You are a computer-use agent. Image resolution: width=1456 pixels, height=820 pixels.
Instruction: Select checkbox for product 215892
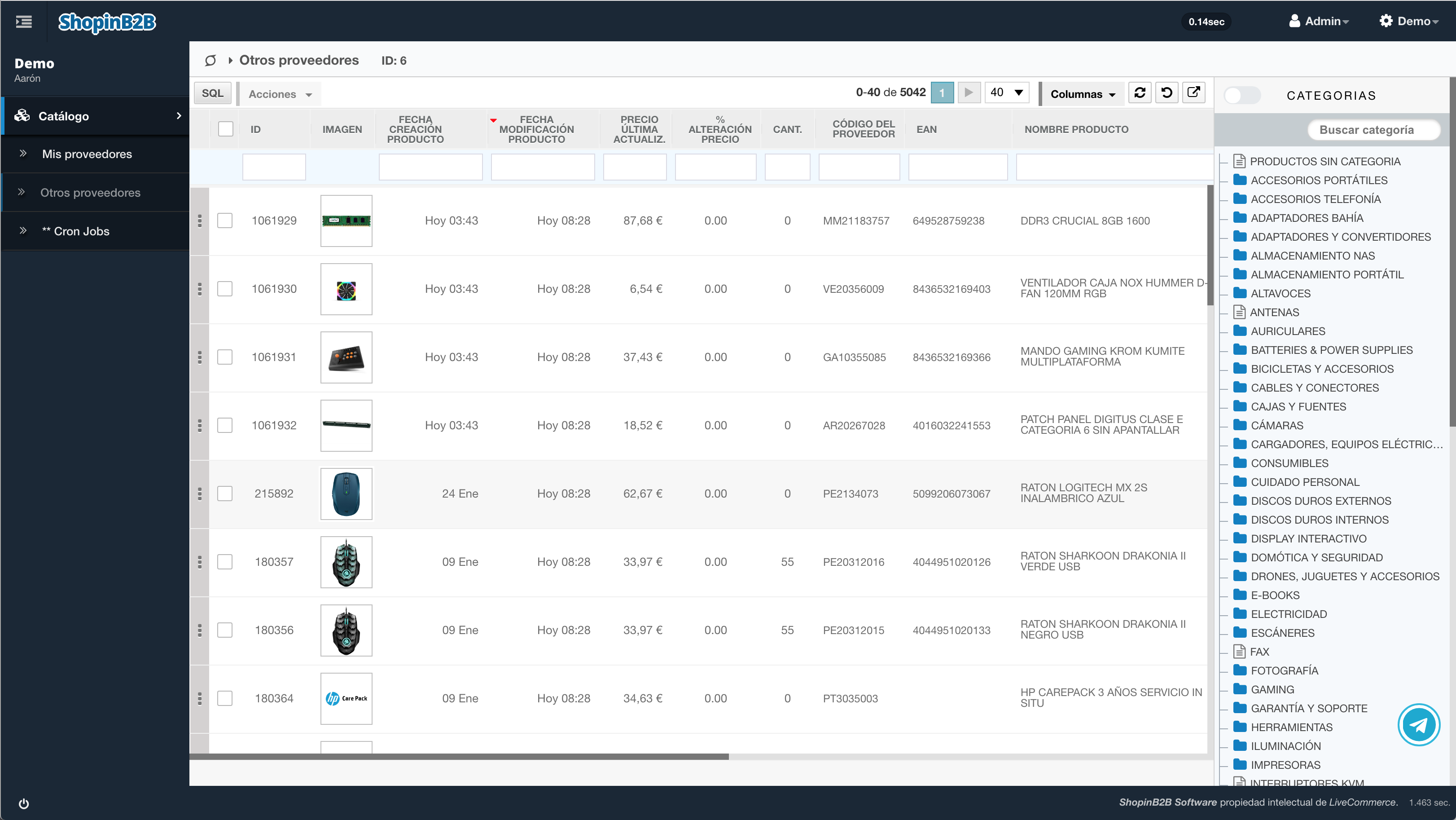[x=225, y=494]
